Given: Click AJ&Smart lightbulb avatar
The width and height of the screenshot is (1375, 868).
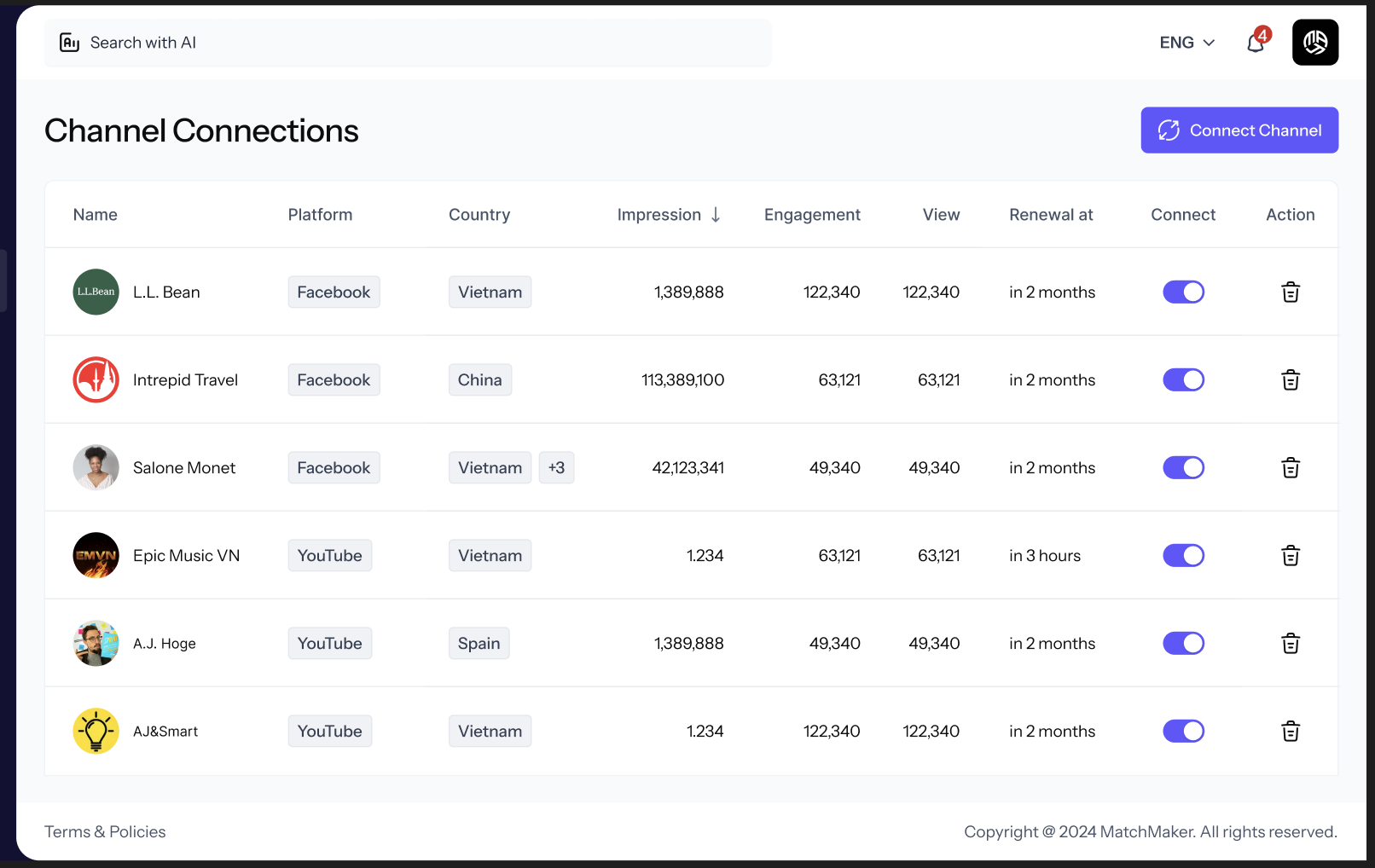Looking at the screenshot, I should [96, 731].
